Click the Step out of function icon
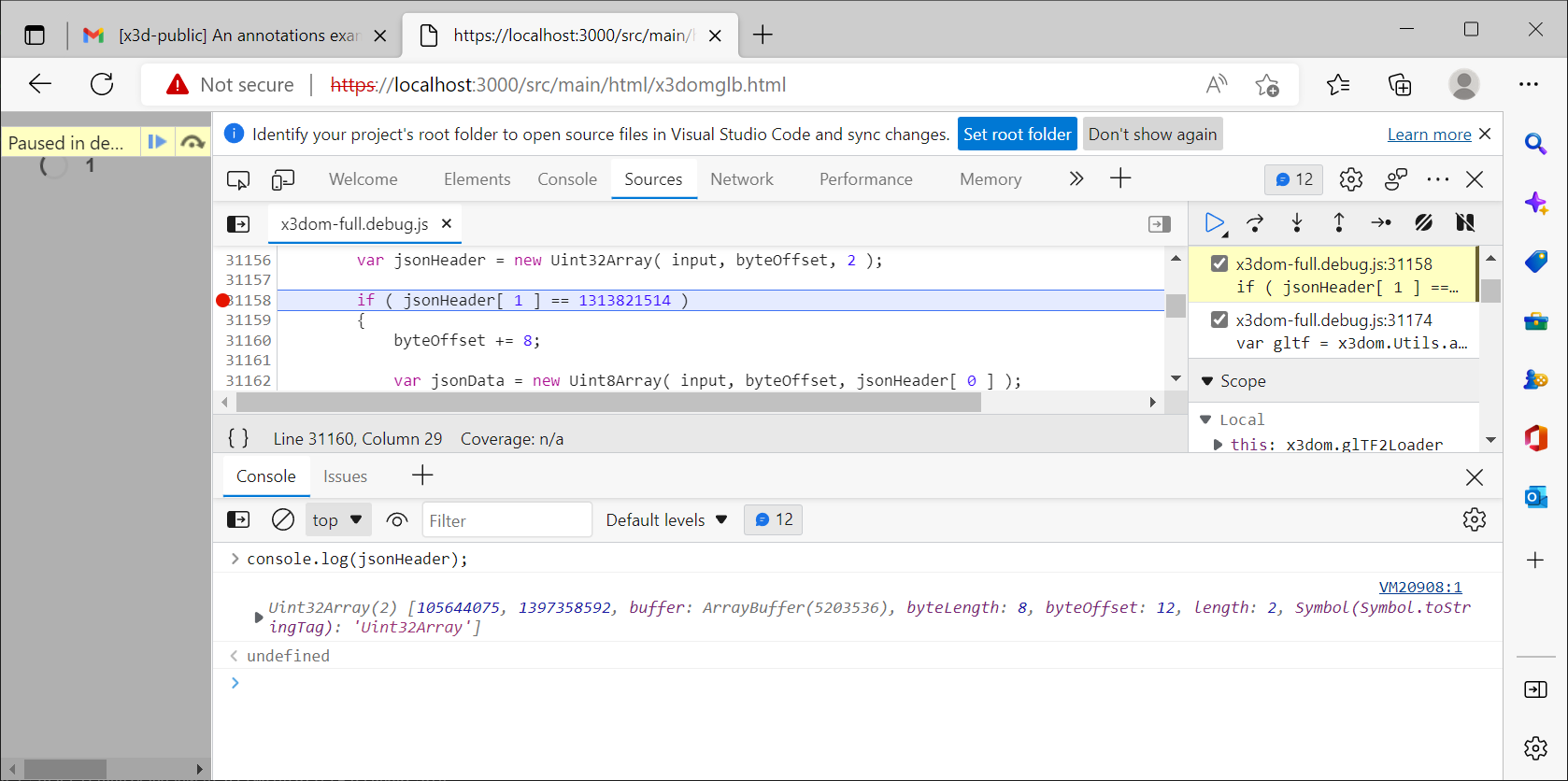The image size is (1568, 781). coord(1338,222)
